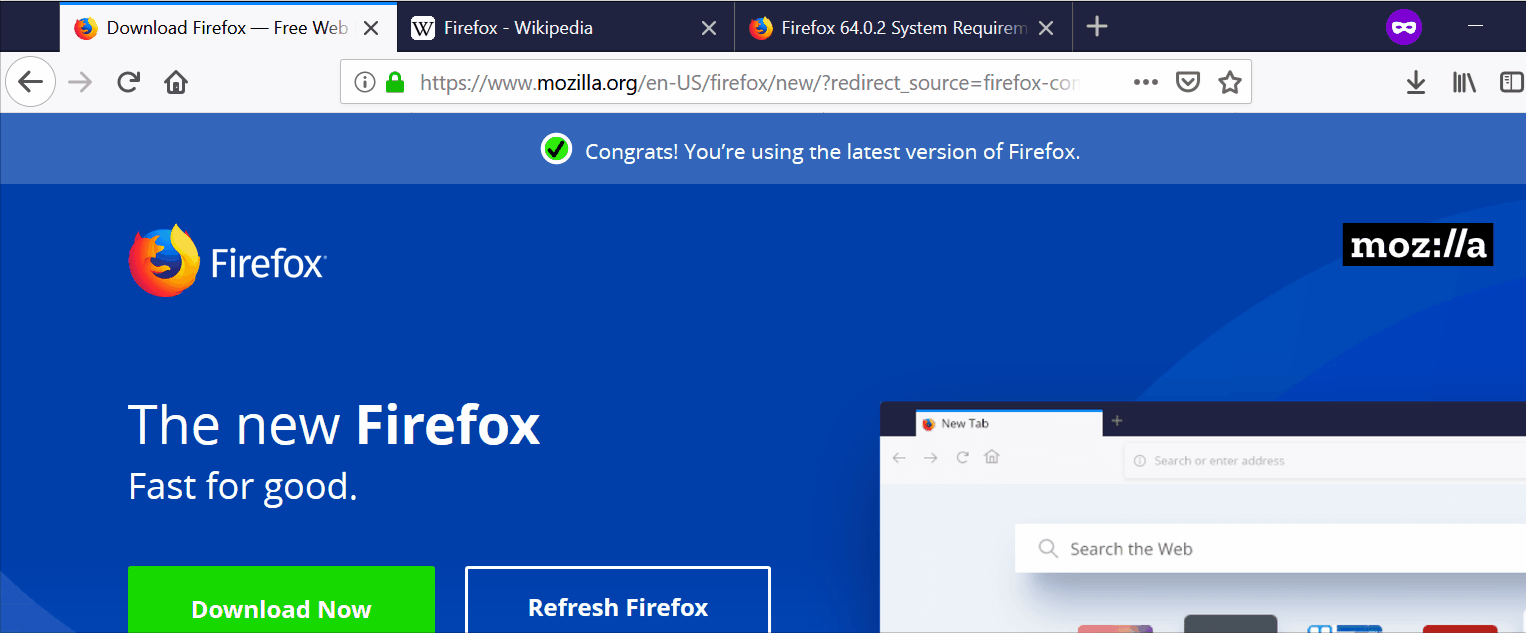This screenshot has height=633, width=1526.
Task: Click the forward navigation arrow
Action: (80, 82)
